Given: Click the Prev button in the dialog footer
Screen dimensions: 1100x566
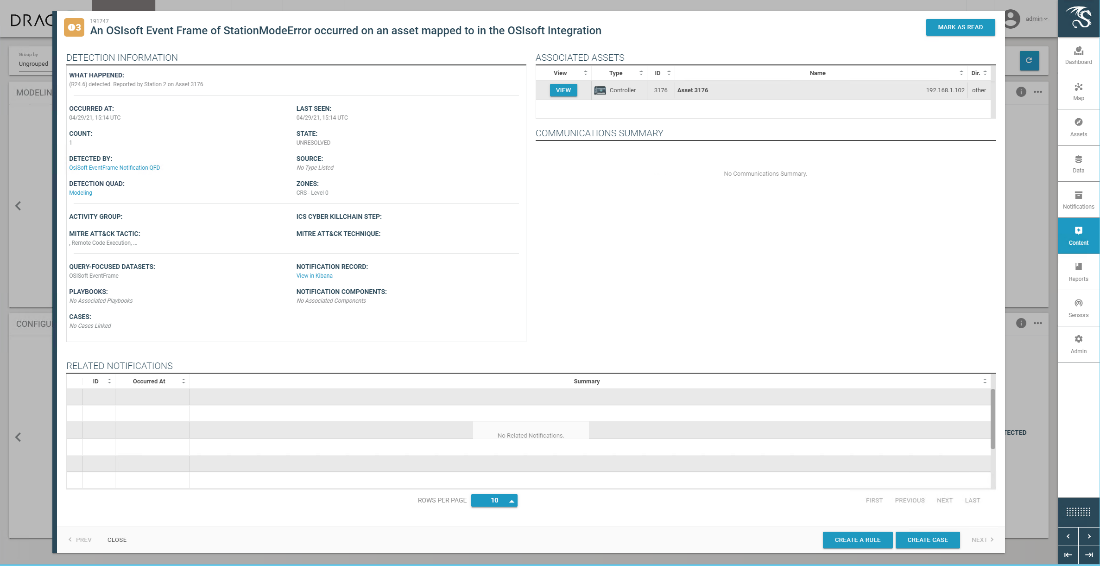Looking at the screenshot, I should click(80, 540).
